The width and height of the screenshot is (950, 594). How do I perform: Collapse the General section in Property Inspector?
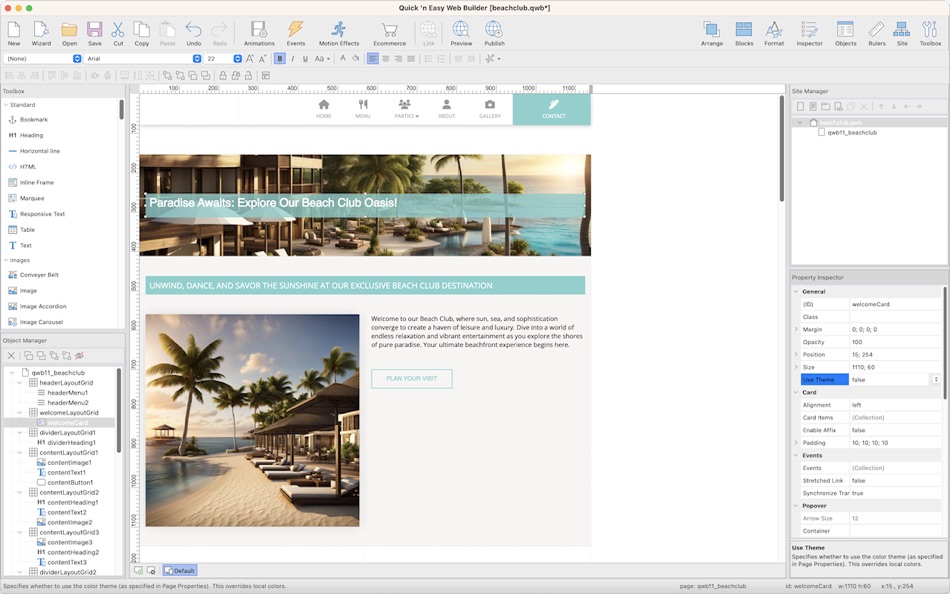(796, 292)
